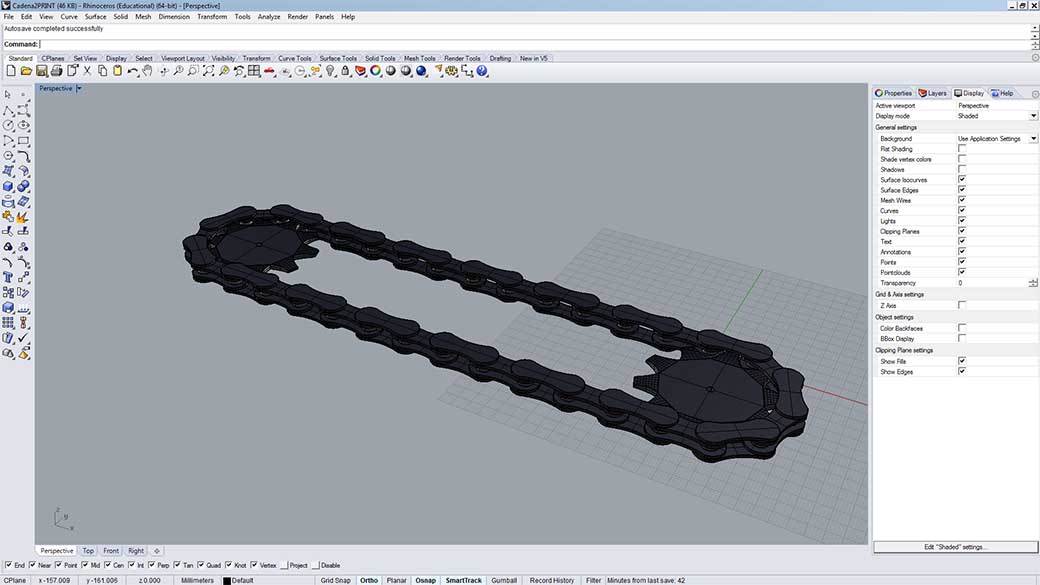Select the arrow pointer tool in sidebar
This screenshot has height=585, width=1040.
tap(8, 94)
